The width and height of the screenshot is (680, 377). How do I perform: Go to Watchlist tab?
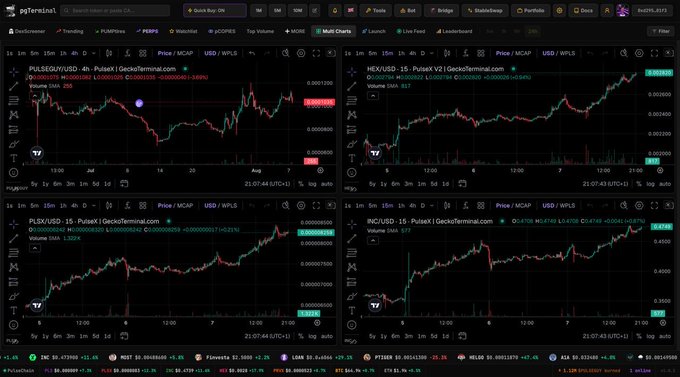[x=183, y=31]
